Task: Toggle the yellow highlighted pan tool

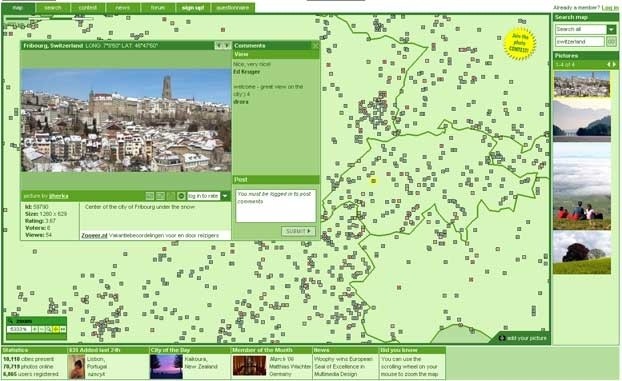Action: pyautogui.click(x=56, y=329)
